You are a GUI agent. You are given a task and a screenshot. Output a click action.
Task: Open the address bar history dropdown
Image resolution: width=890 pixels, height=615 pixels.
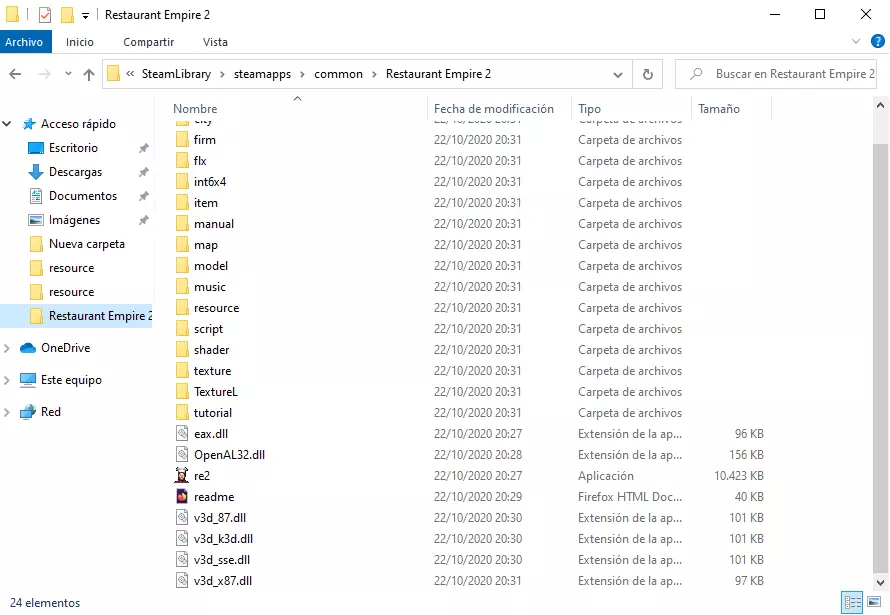618,74
